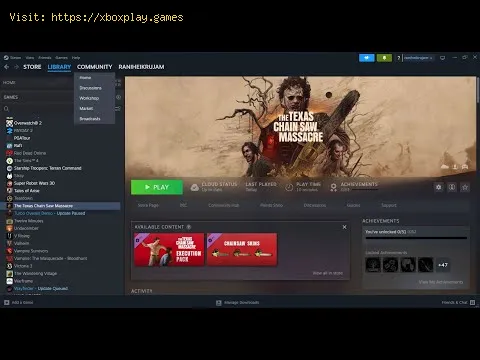Select Workshop in Community dropdown
480x360 pixels.
pos(89,98)
